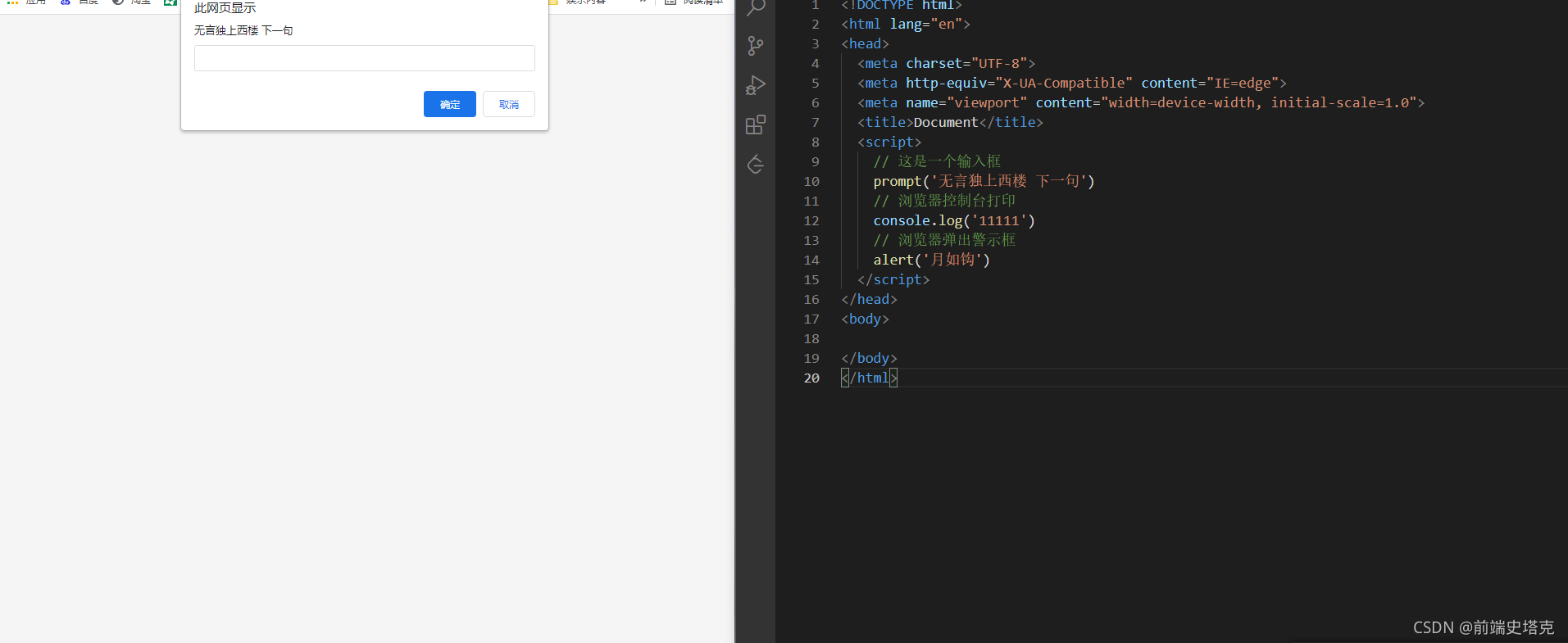Click the opening <script> tag line
Screen dimensions: 1568x643
click(889, 142)
